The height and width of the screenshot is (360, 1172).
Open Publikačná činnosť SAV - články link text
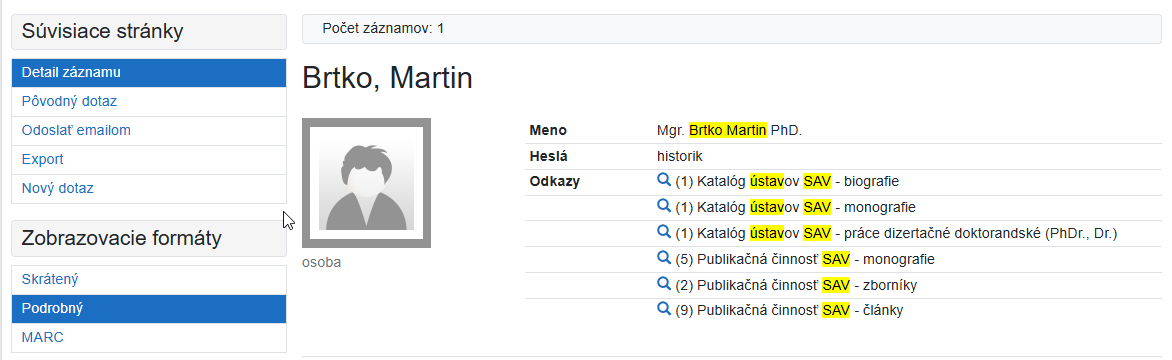[789, 310]
